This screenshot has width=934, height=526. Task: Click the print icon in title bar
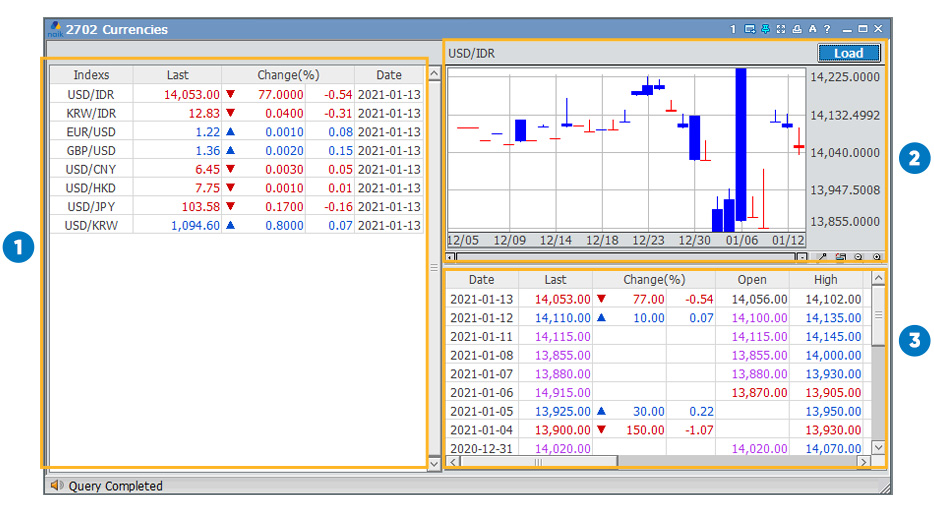click(x=797, y=29)
